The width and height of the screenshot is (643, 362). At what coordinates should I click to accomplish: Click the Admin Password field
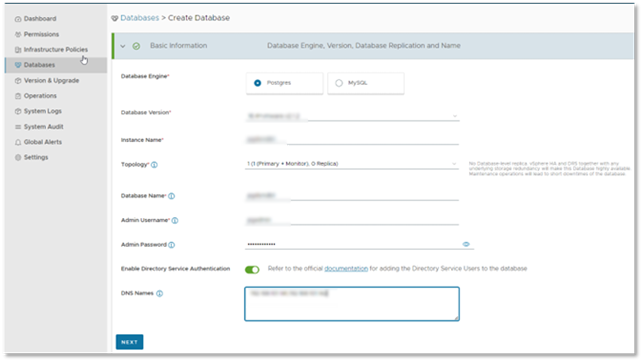(353, 244)
